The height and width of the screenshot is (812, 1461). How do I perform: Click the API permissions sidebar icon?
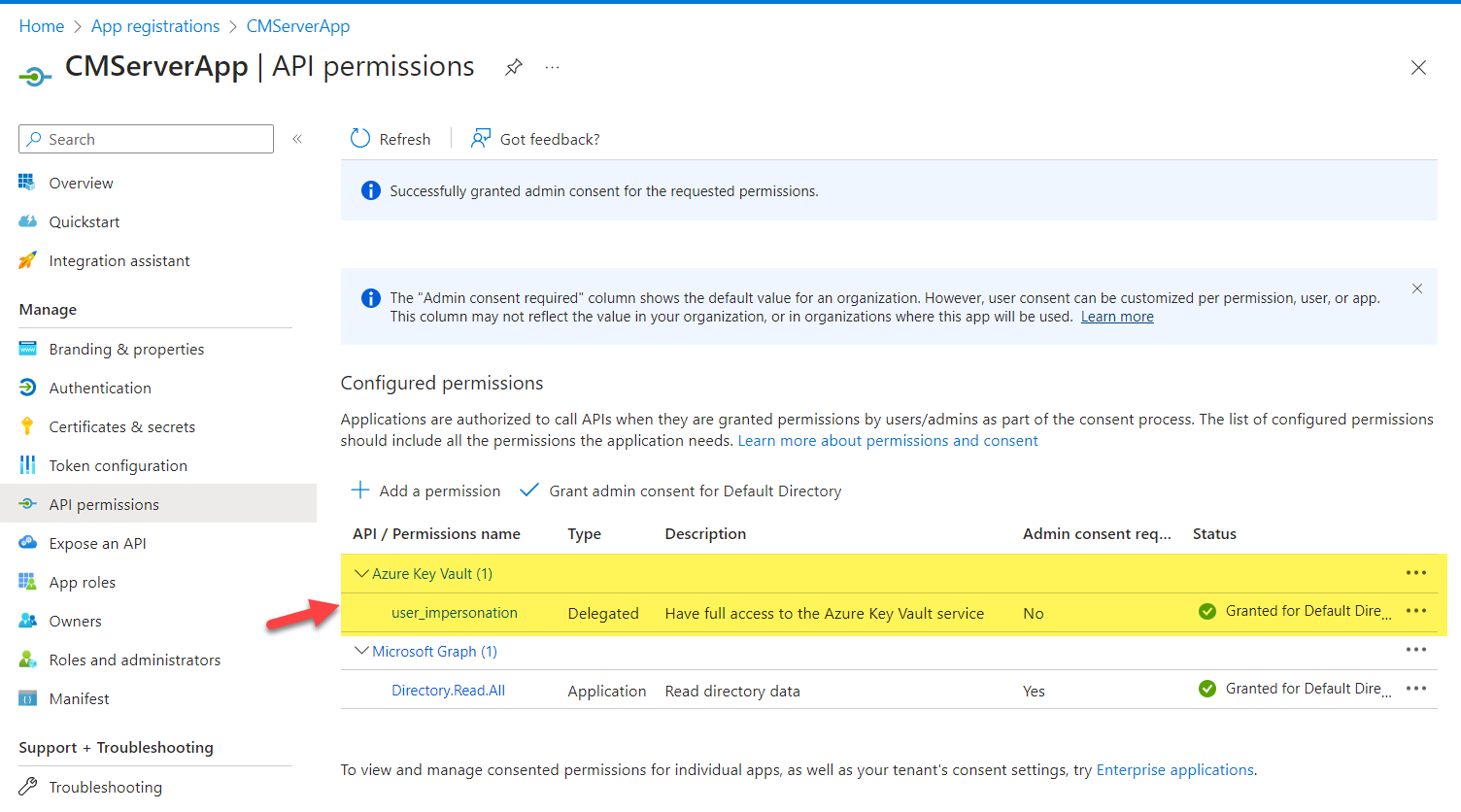point(27,504)
